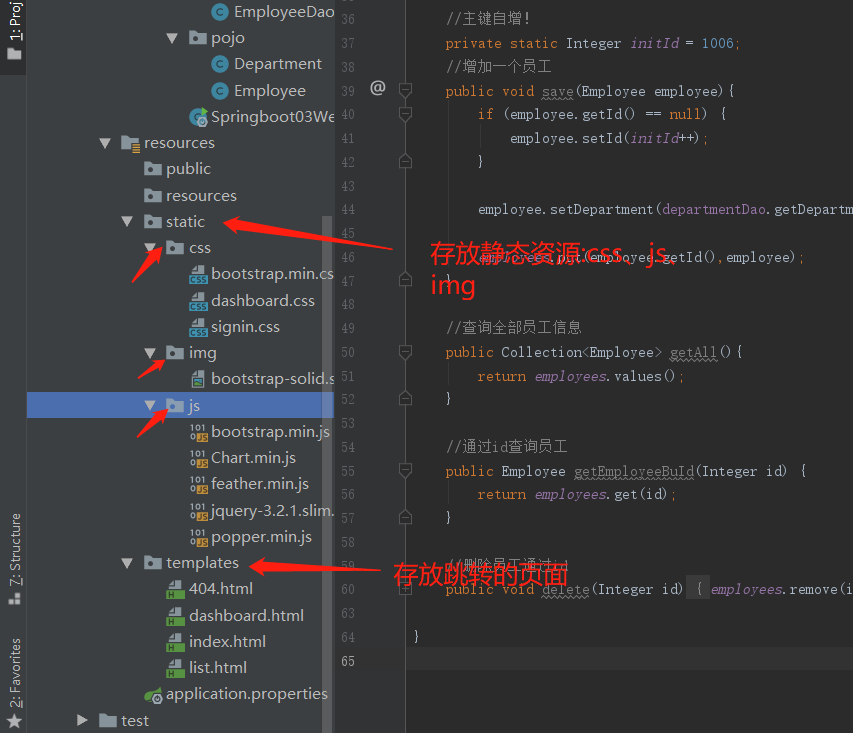Click the EmployeeDao class icon
The image size is (853, 733).
pyautogui.click(x=220, y=12)
